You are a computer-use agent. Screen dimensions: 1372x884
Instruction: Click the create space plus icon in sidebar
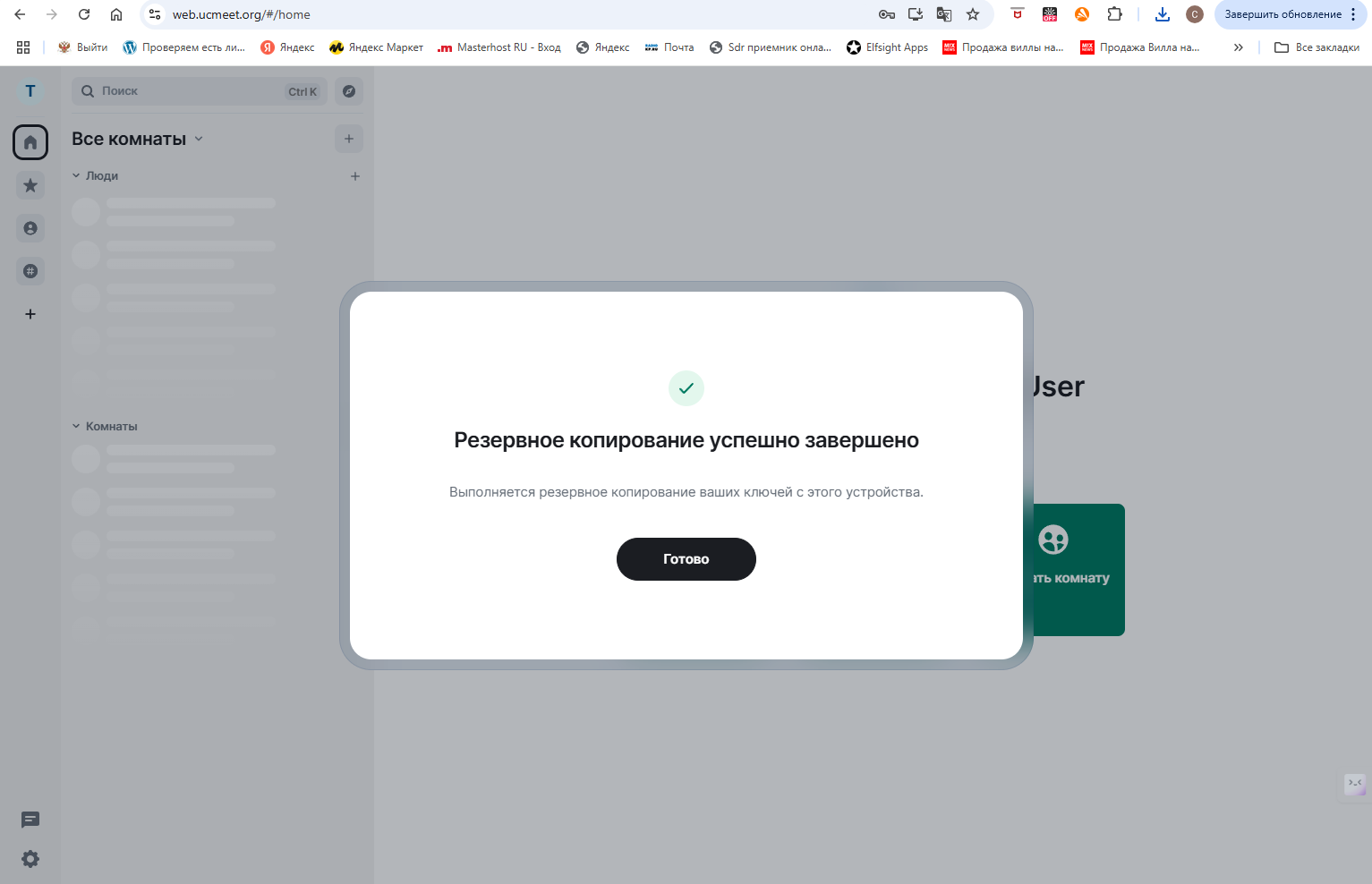[x=30, y=313]
